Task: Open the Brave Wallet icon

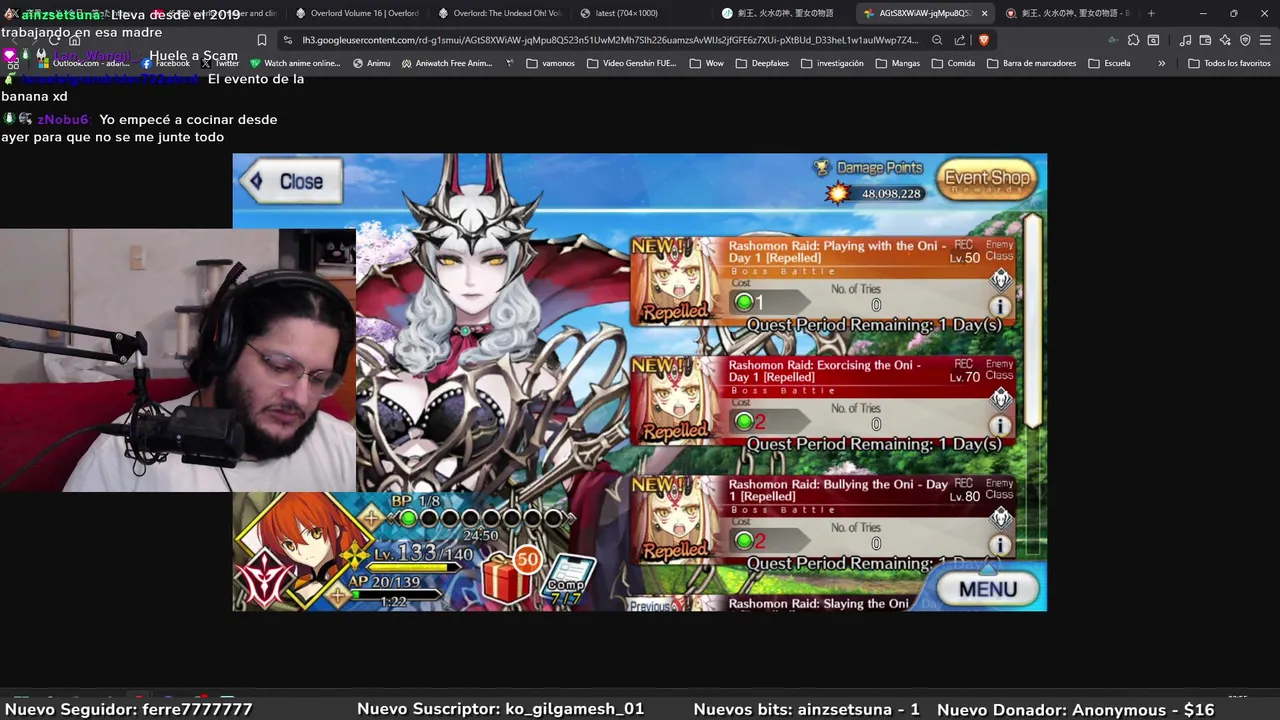Action: click(x=1205, y=40)
